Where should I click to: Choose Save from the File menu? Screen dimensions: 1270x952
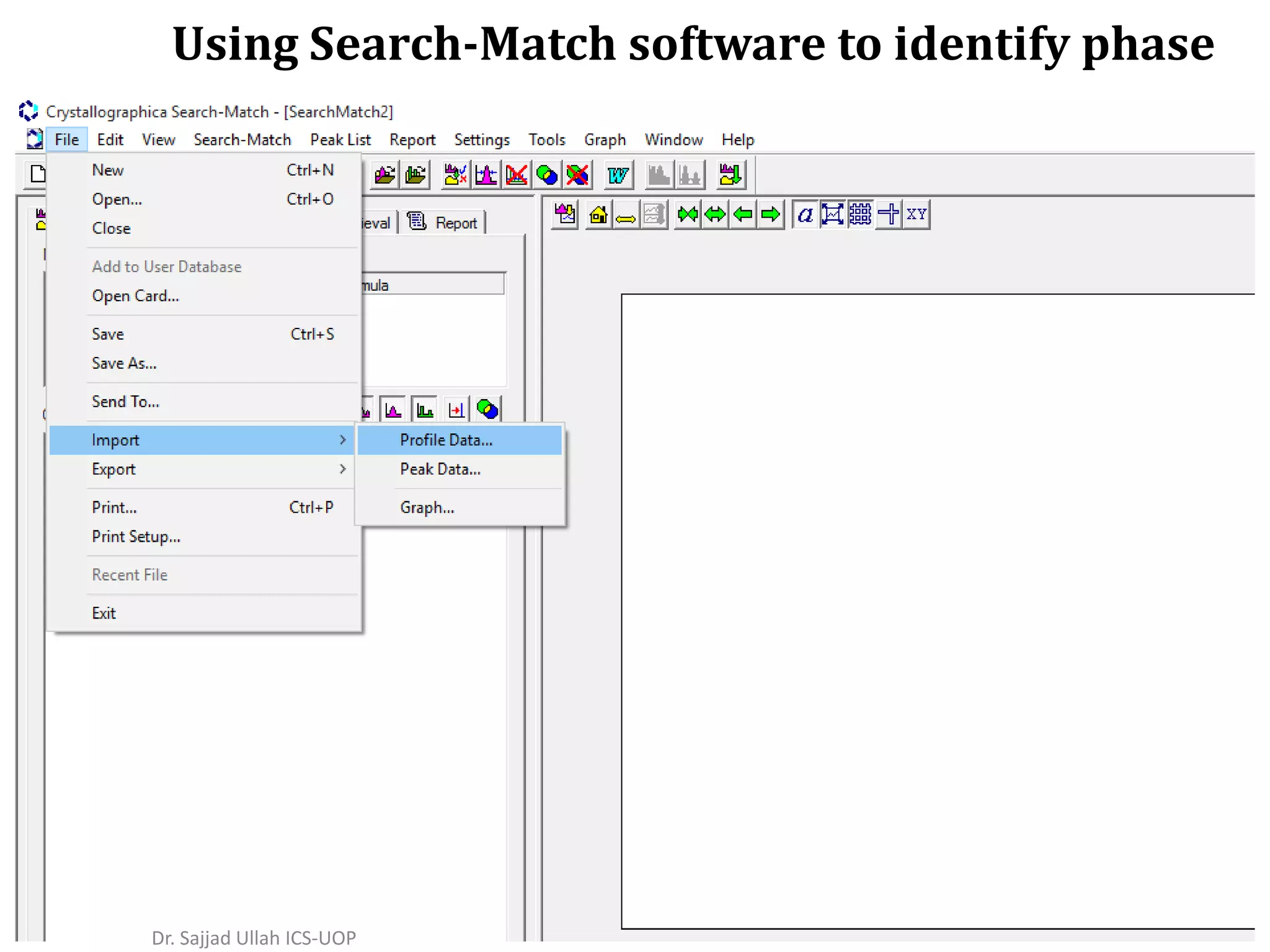point(204,334)
